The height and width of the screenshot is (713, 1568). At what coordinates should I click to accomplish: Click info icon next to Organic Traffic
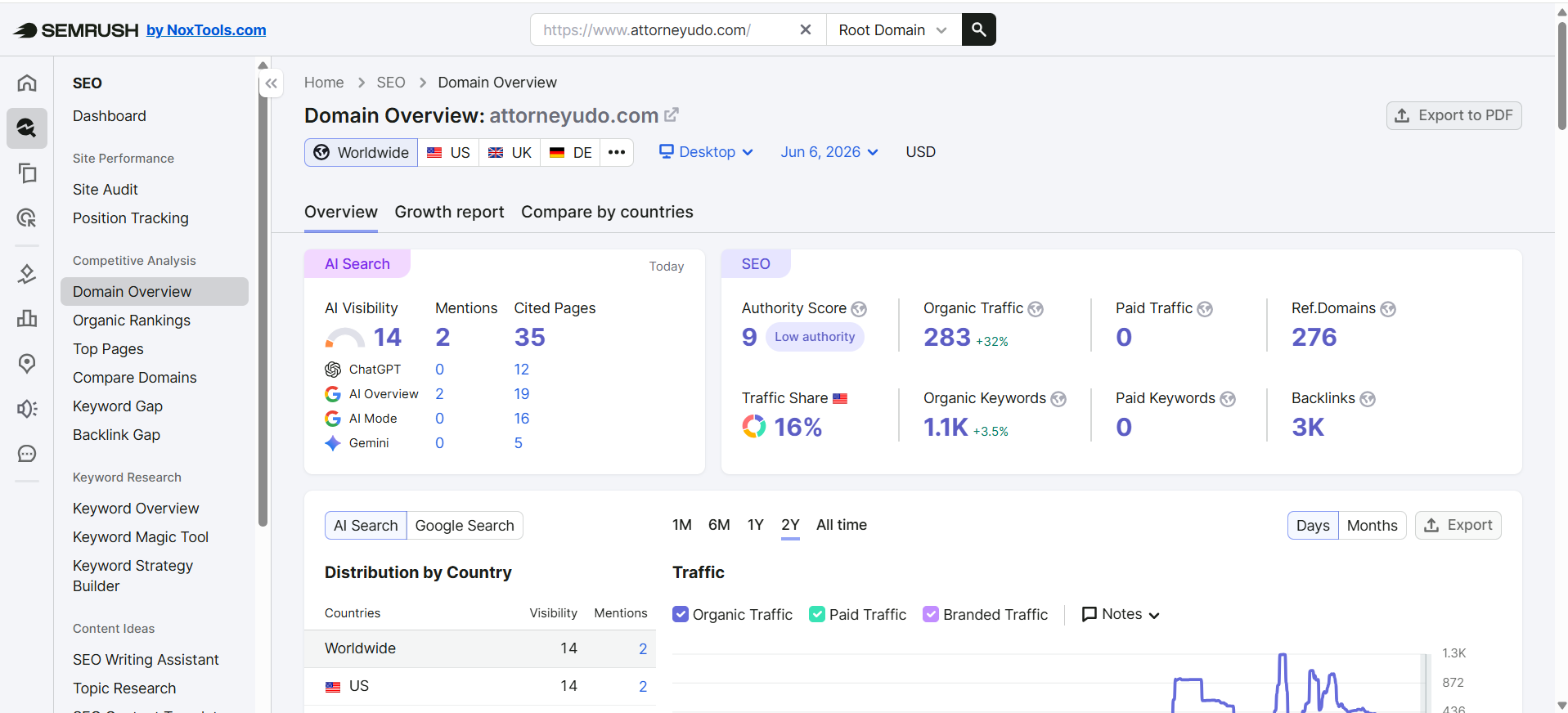pyautogui.click(x=1036, y=309)
